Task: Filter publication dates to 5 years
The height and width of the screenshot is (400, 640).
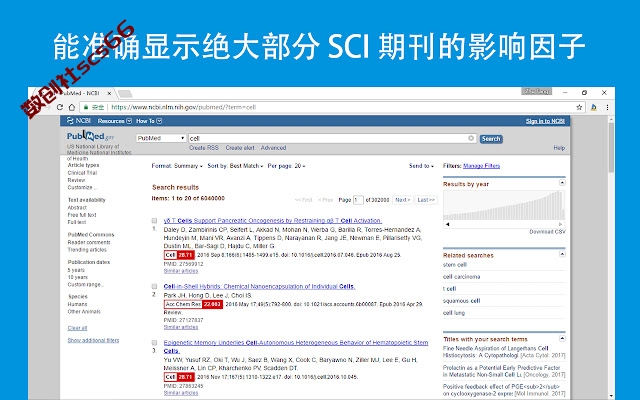Action: (x=76, y=270)
